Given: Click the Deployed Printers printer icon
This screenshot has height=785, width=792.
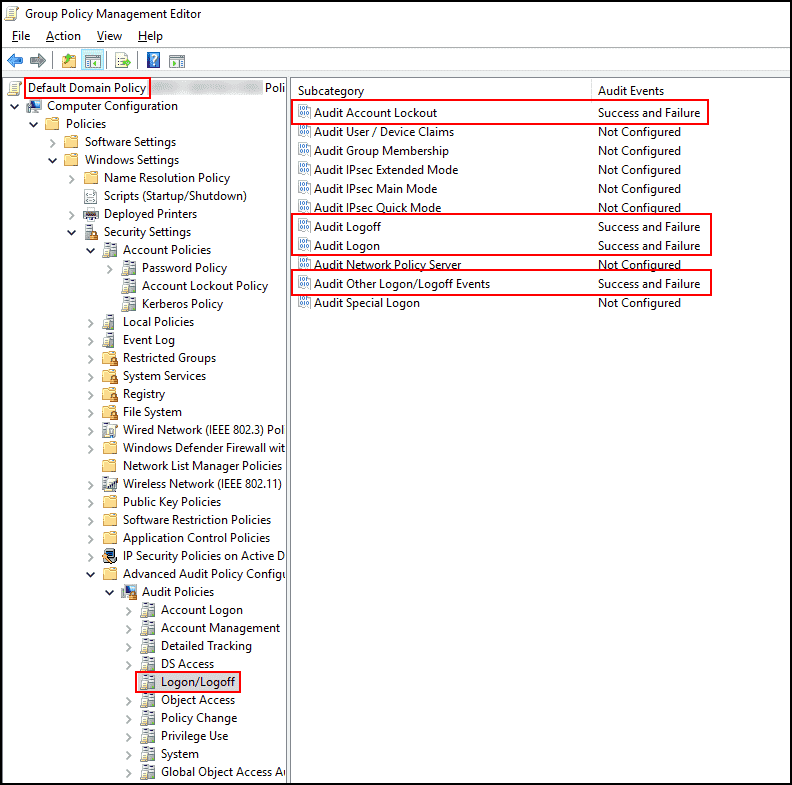Looking at the screenshot, I should pyautogui.click(x=90, y=215).
